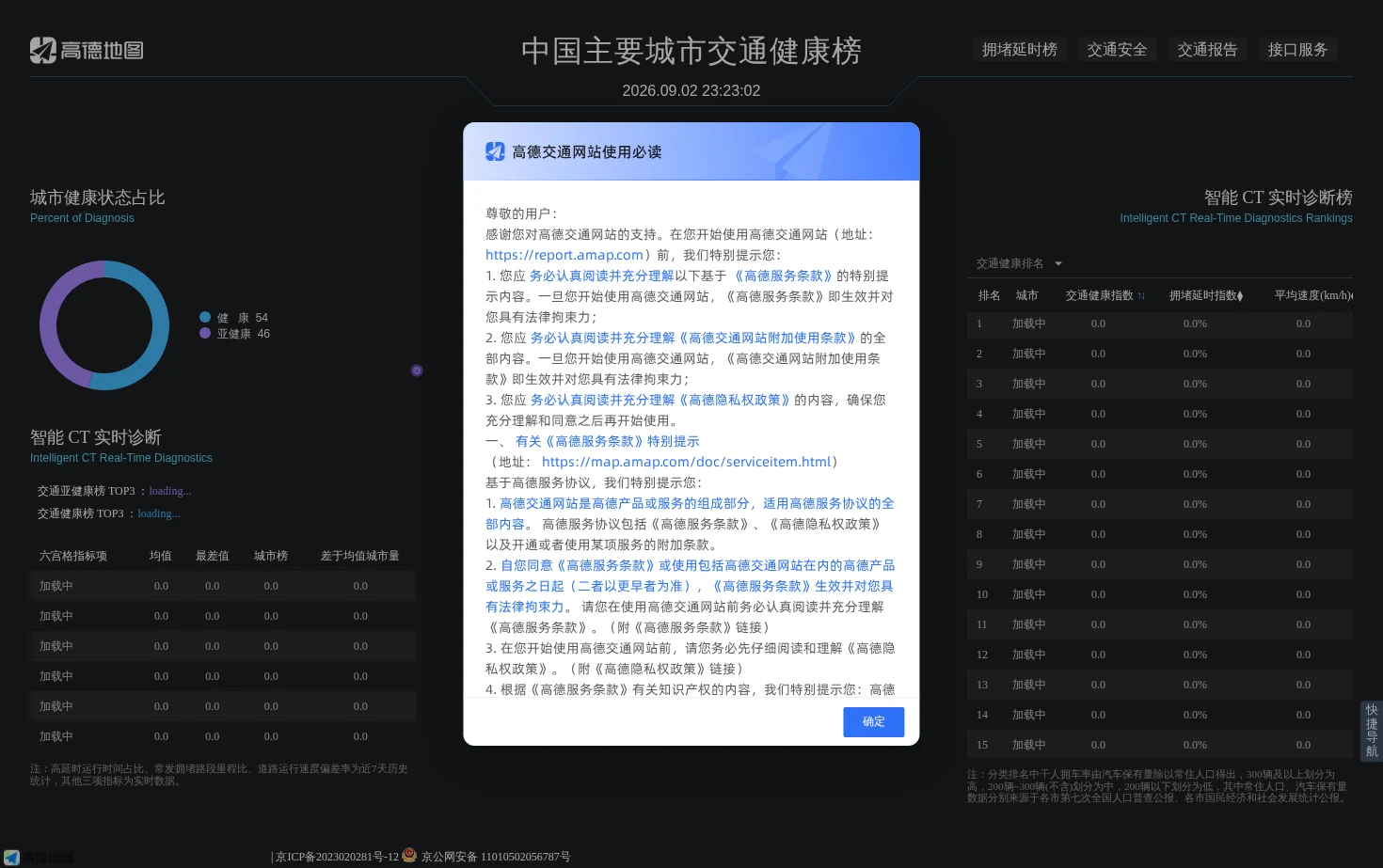Open the 拥堵延时榜 tab
1383x868 pixels.
tap(1020, 50)
